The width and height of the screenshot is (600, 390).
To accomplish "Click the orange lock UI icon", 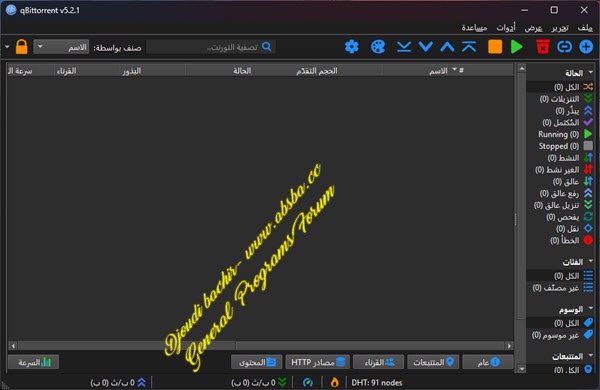I will (x=21, y=47).
